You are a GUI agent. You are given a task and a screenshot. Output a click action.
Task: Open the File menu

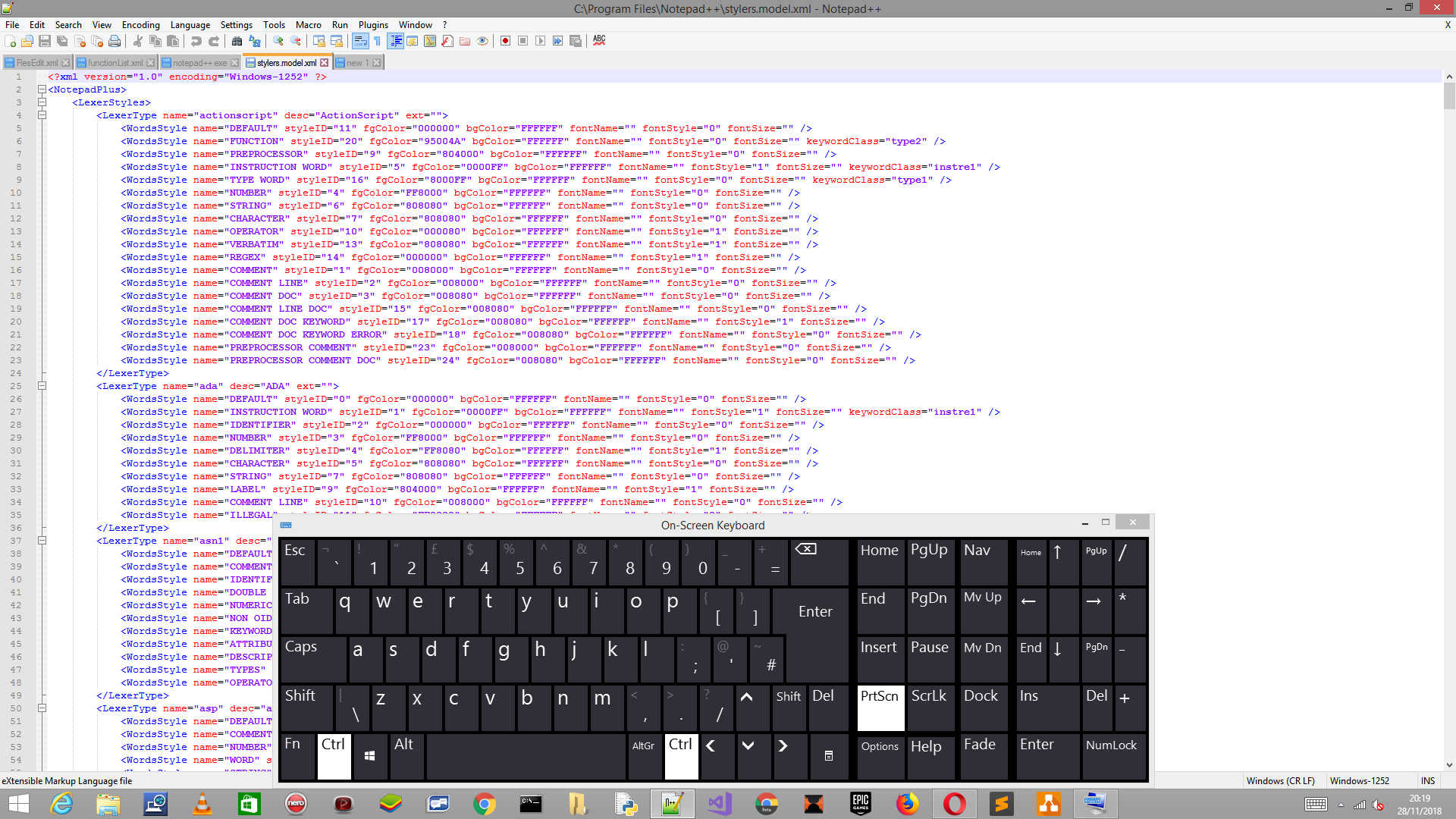pos(12,25)
